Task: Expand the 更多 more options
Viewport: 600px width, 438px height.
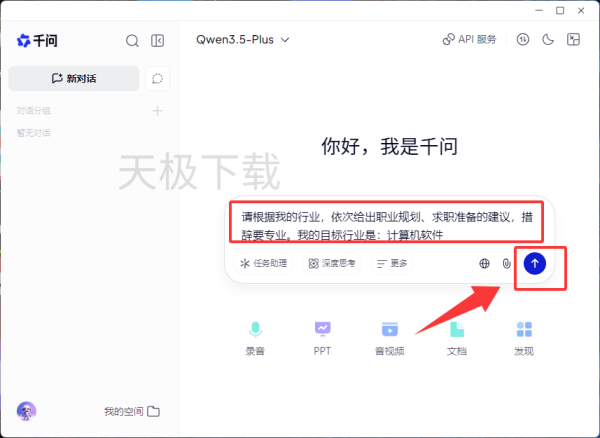Action: click(392, 263)
